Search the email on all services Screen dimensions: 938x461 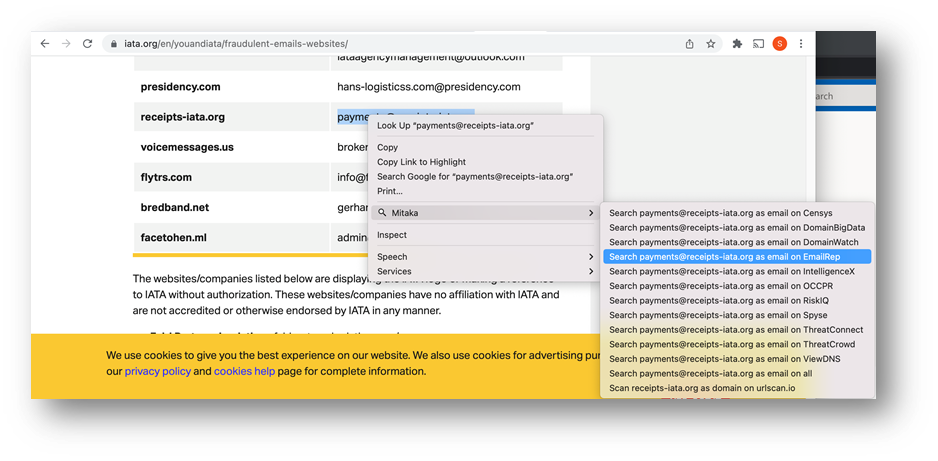[737, 374]
